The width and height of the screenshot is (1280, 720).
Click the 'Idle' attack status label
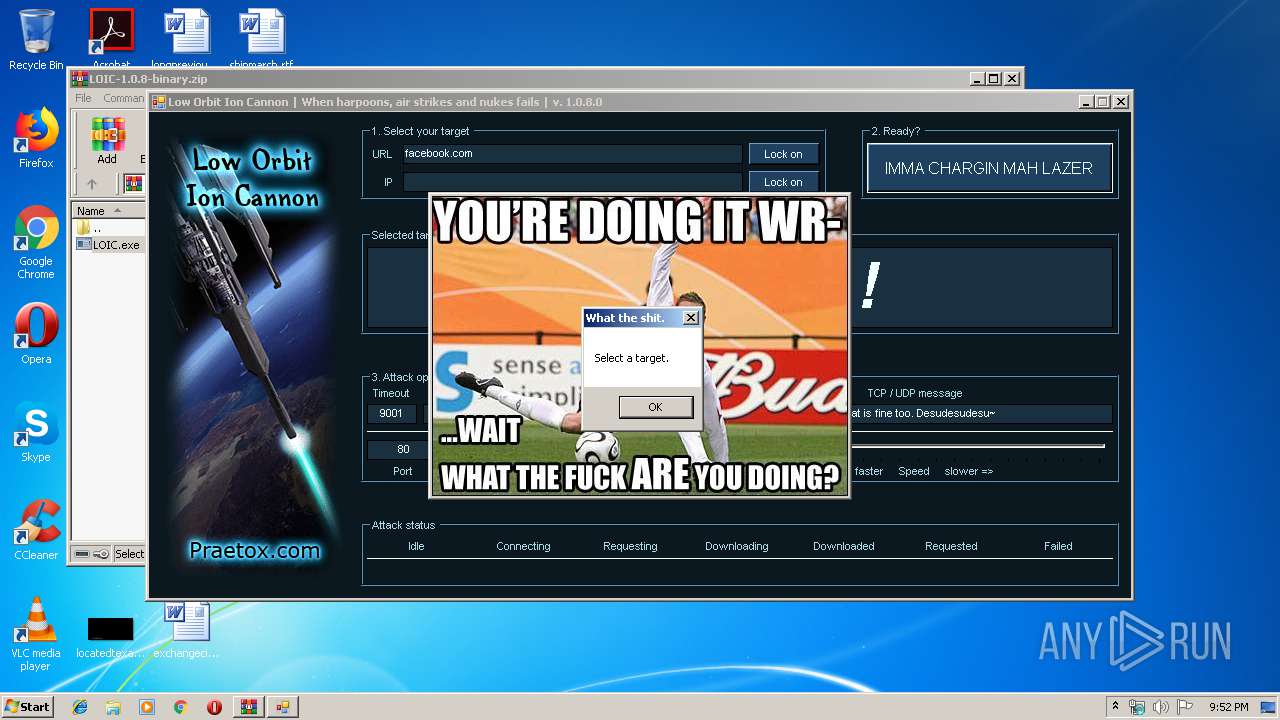tap(416, 546)
